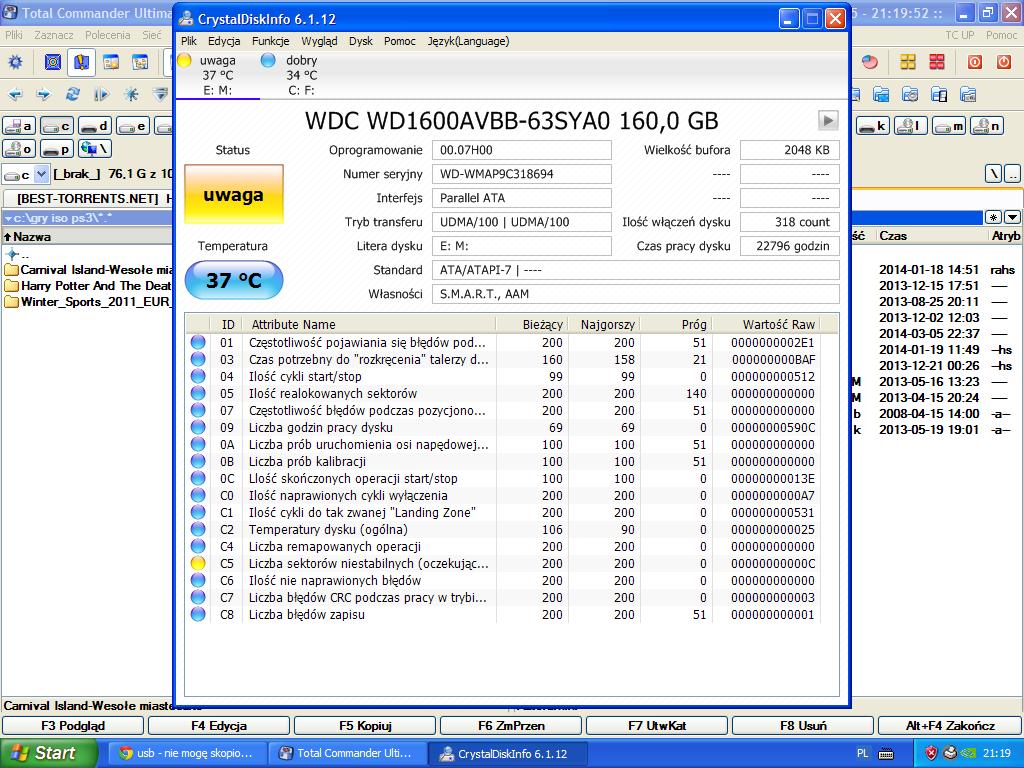Open the Funkcje menu in CrystalDiskInfo
1024x768 pixels.
[x=270, y=41]
